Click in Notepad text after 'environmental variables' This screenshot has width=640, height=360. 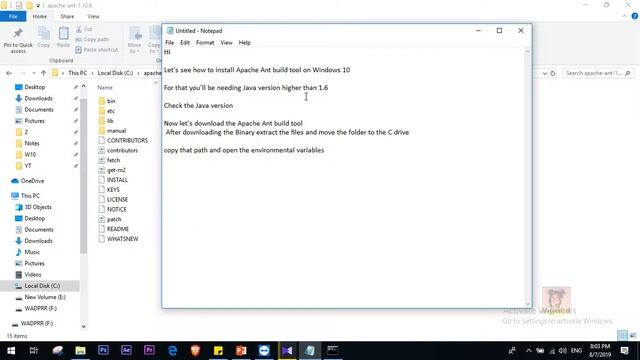[x=325, y=150]
